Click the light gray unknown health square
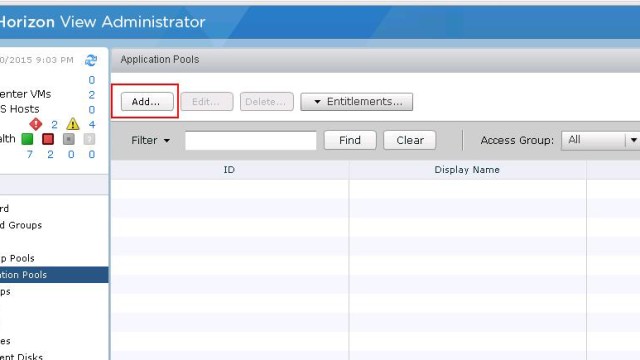The image size is (640, 360). pos(89,139)
